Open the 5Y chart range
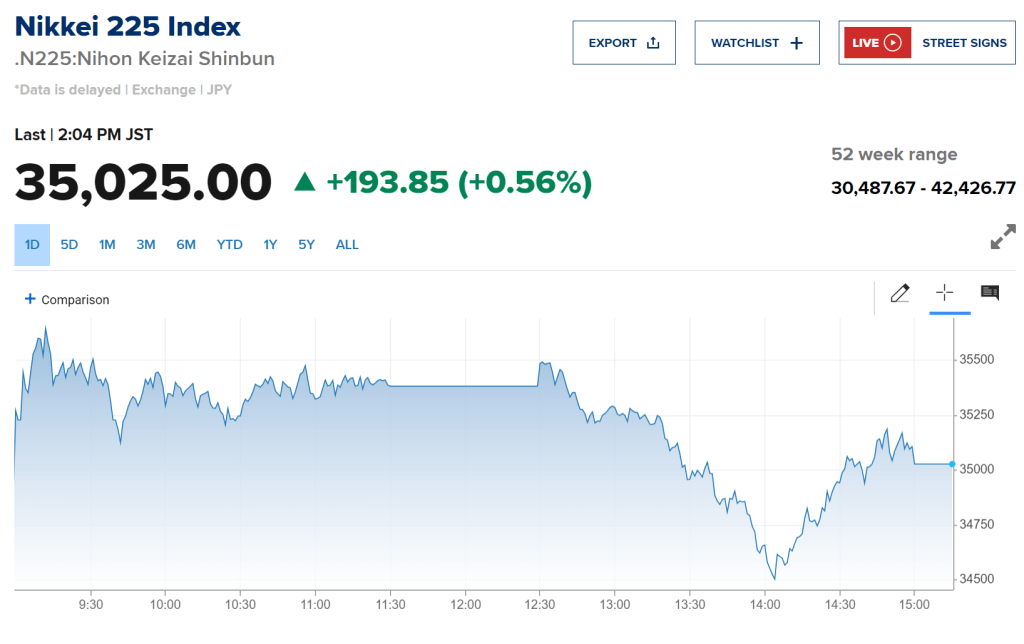Screen dimensions: 1024x644 (x=306, y=245)
